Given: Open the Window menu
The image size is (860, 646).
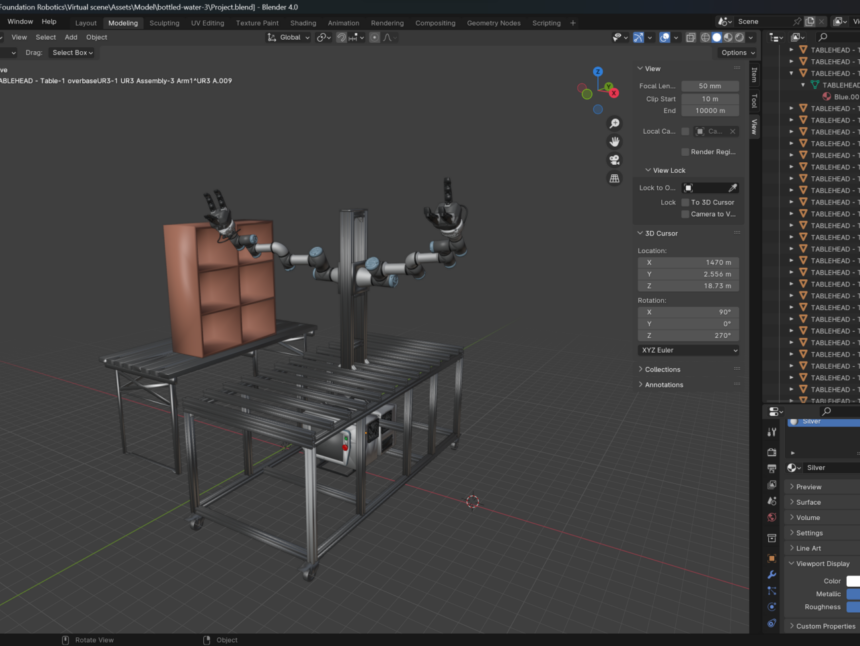Looking at the screenshot, I should click(19, 21).
